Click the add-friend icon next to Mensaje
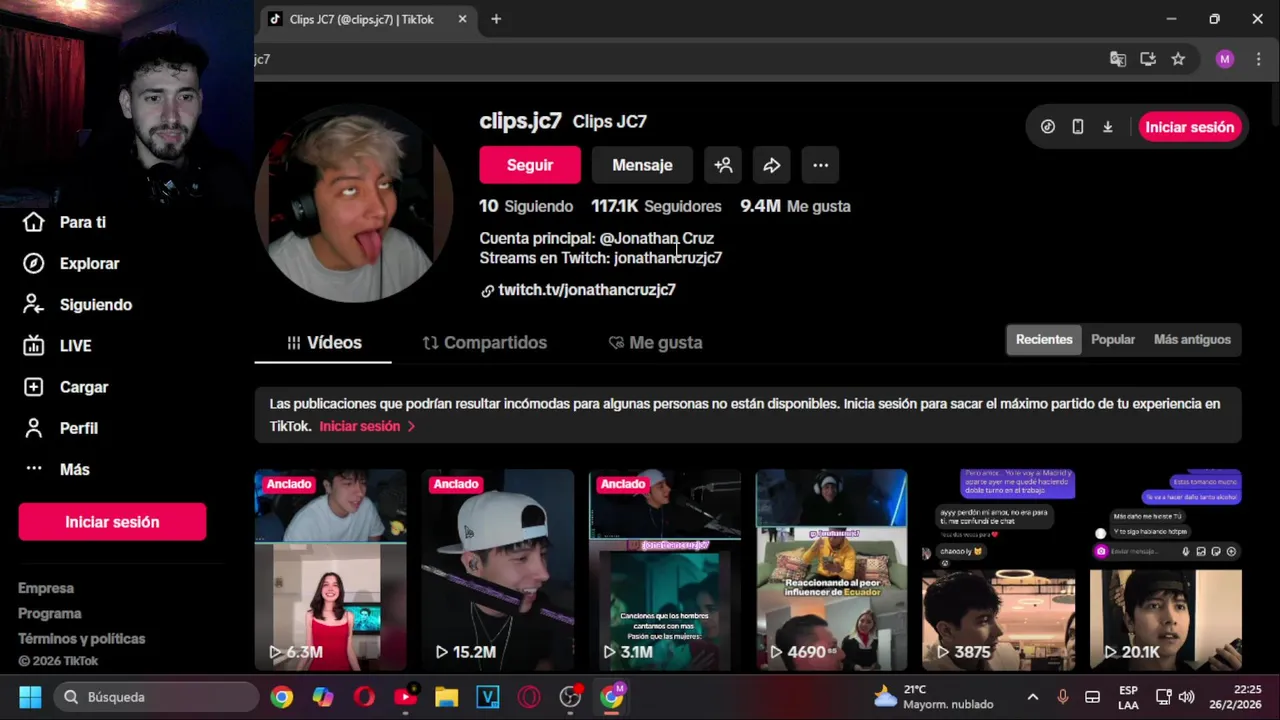The height and width of the screenshot is (720, 1280). tap(723, 165)
